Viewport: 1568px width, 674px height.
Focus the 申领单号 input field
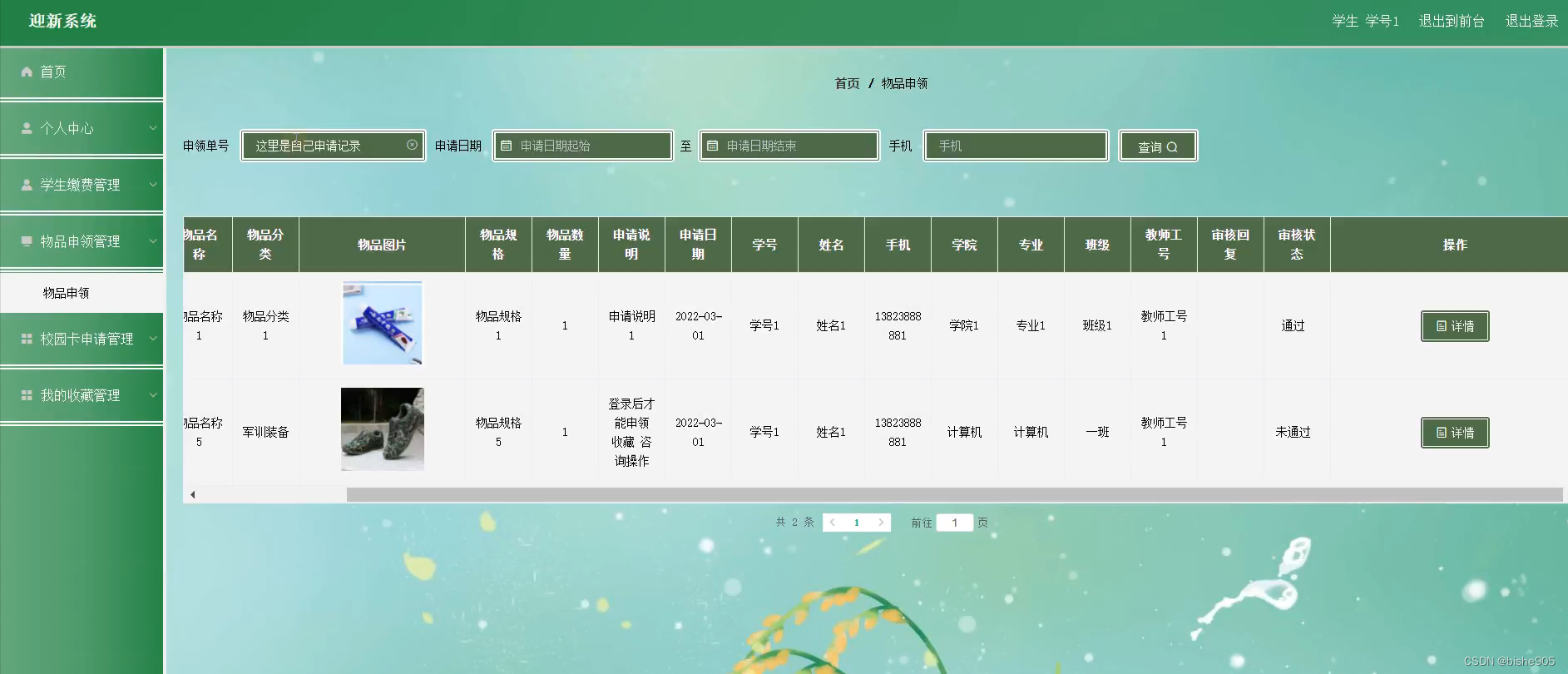coord(333,146)
